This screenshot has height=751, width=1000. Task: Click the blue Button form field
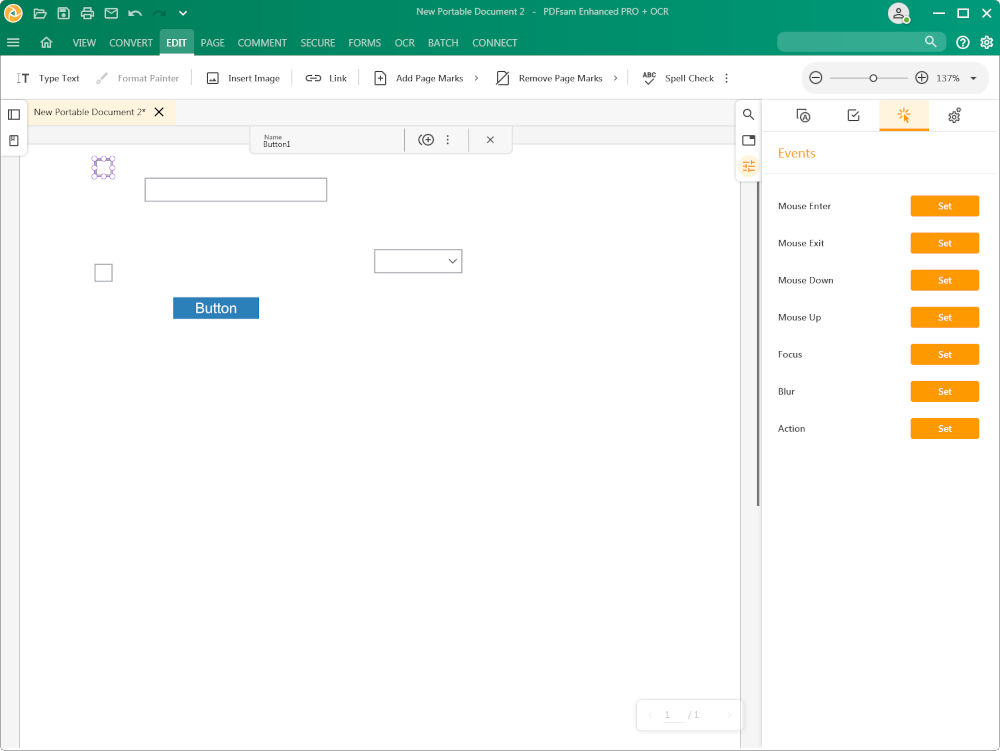coord(216,308)
